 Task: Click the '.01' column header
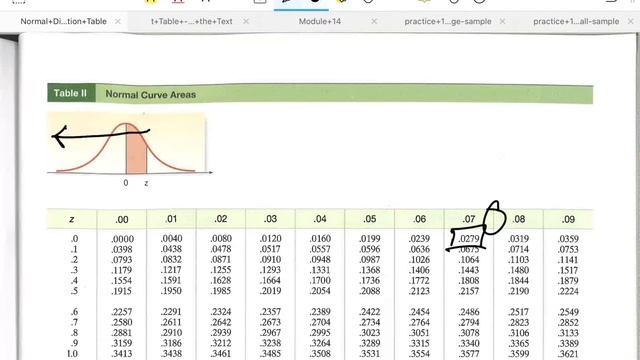(x=171, y=219)
